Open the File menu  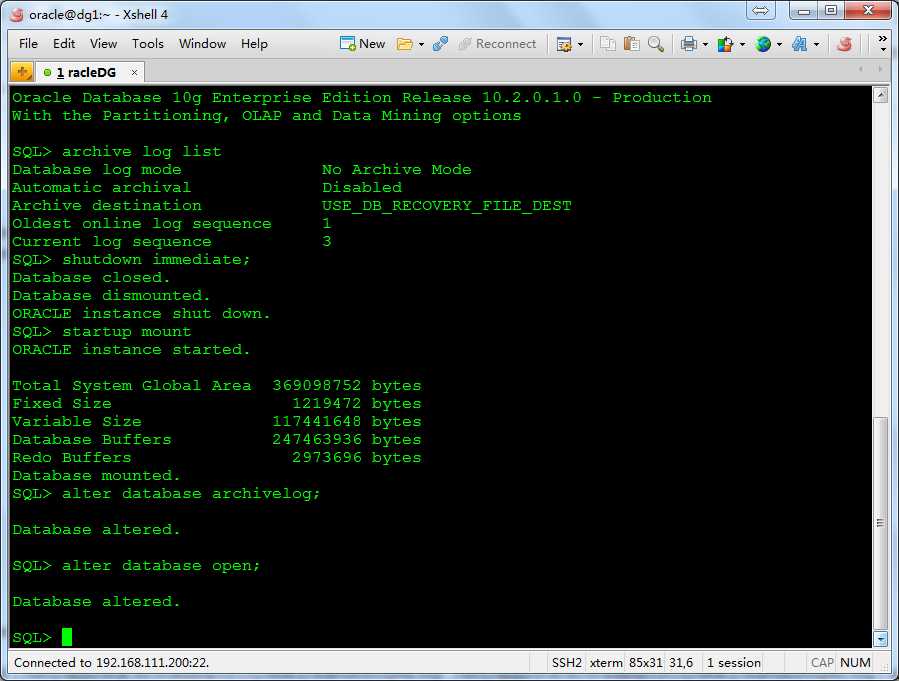28,44
